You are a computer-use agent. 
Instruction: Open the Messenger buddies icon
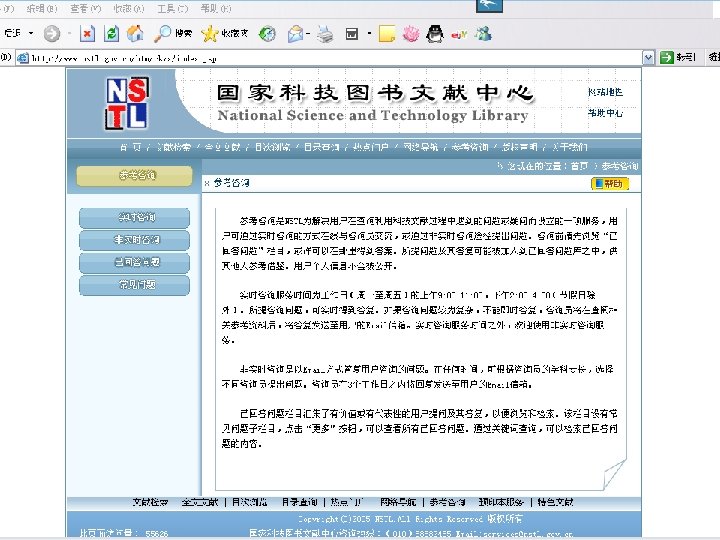(483, 34)
